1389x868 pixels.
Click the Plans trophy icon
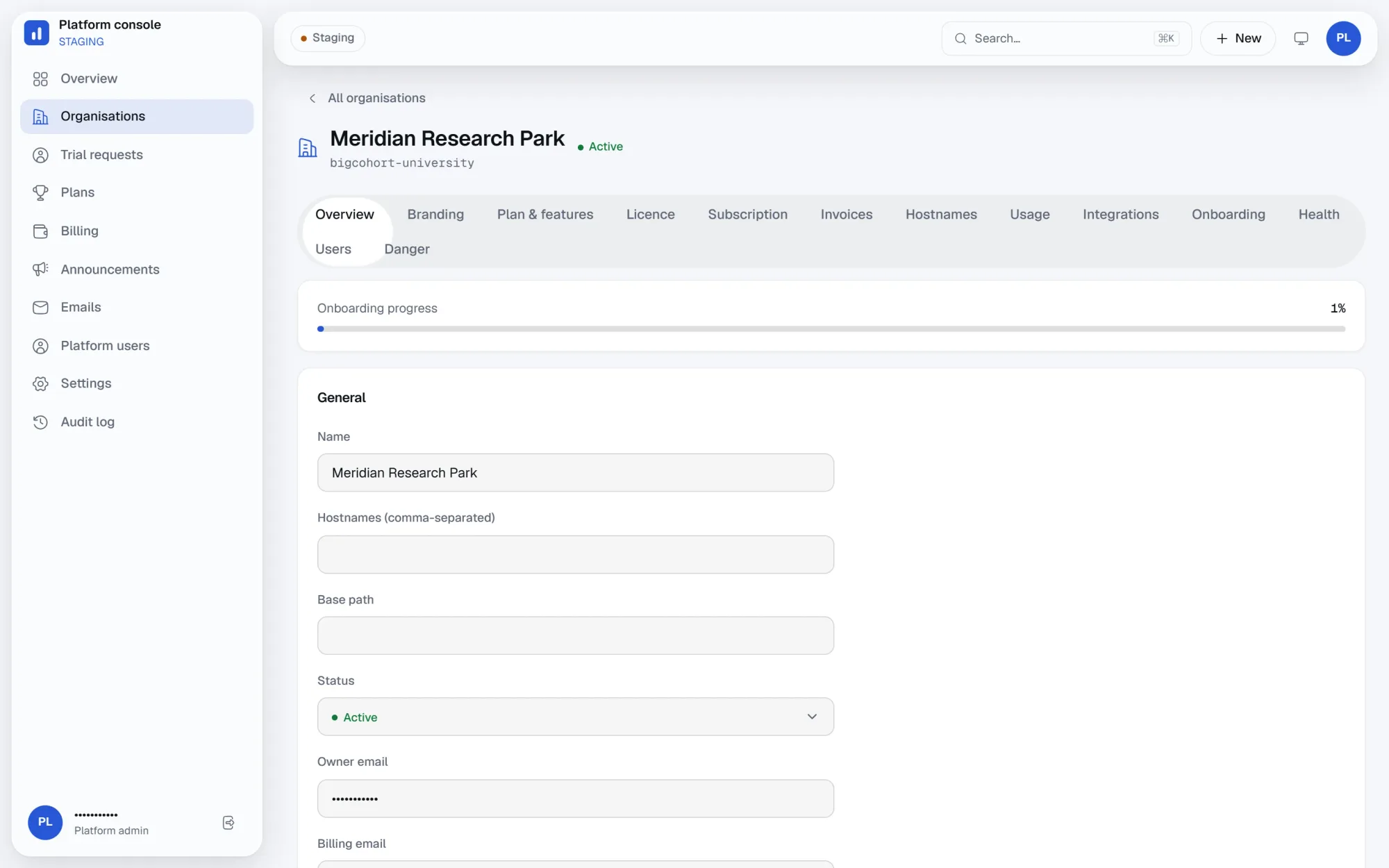point(40,193)
